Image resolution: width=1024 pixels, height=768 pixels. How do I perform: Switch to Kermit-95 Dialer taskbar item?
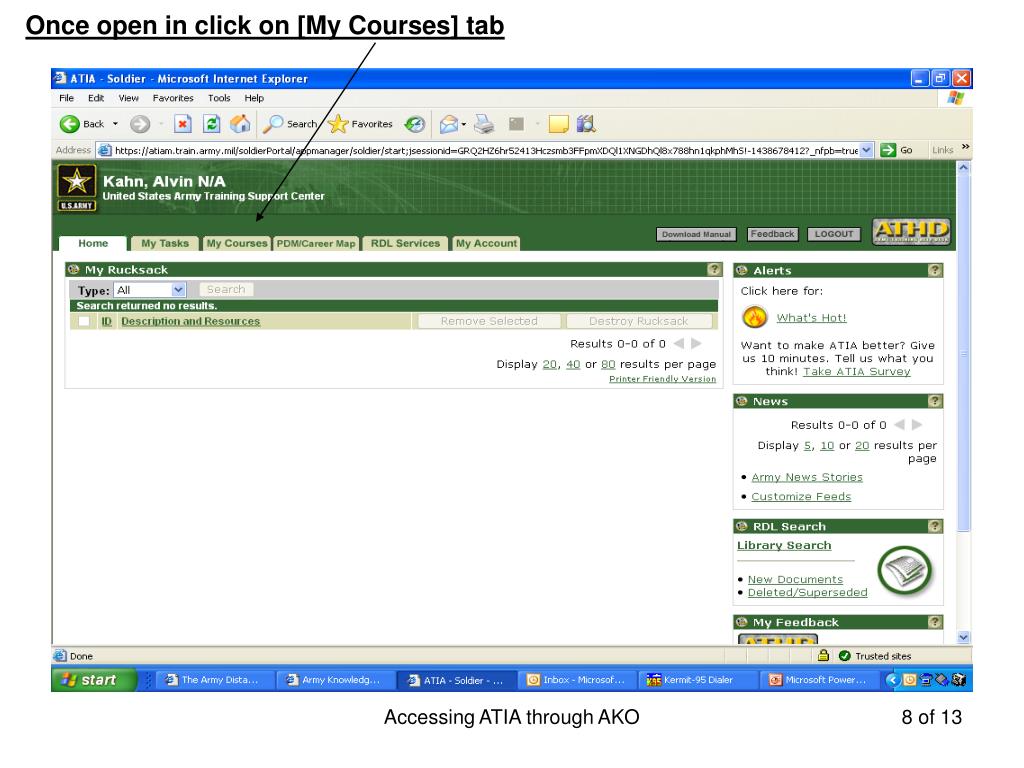pyautogui.click(x=697, y=680)
